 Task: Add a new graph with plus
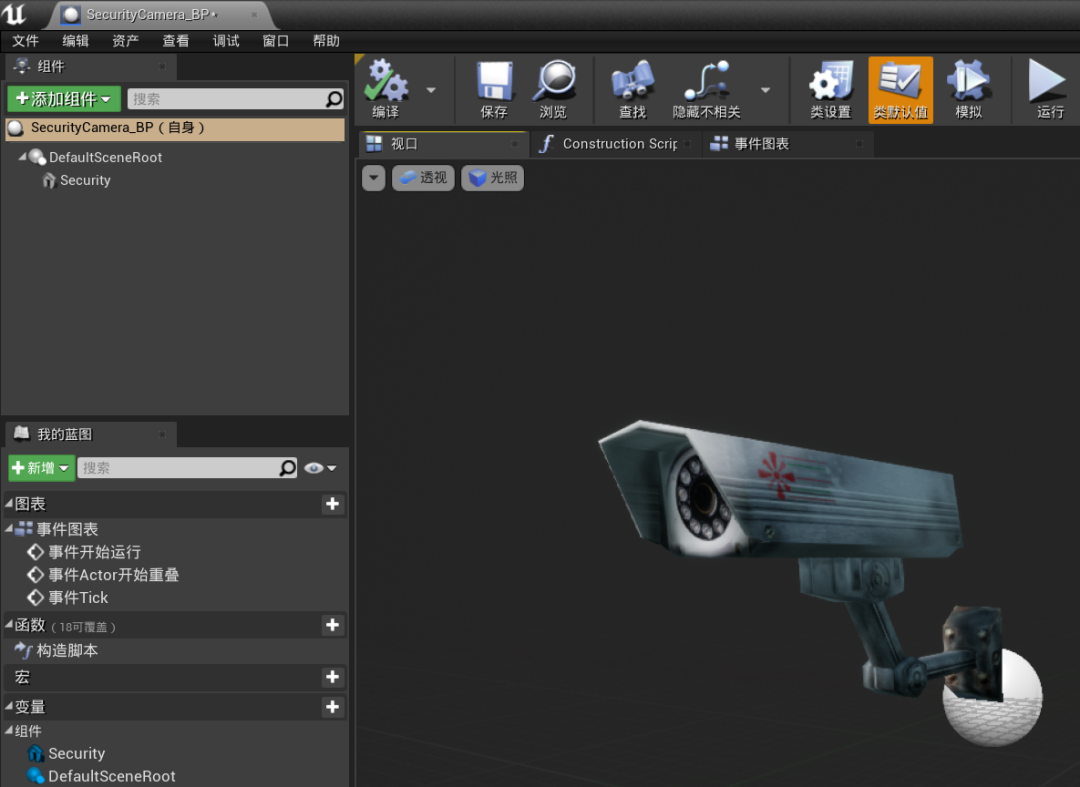click(332, 504)
